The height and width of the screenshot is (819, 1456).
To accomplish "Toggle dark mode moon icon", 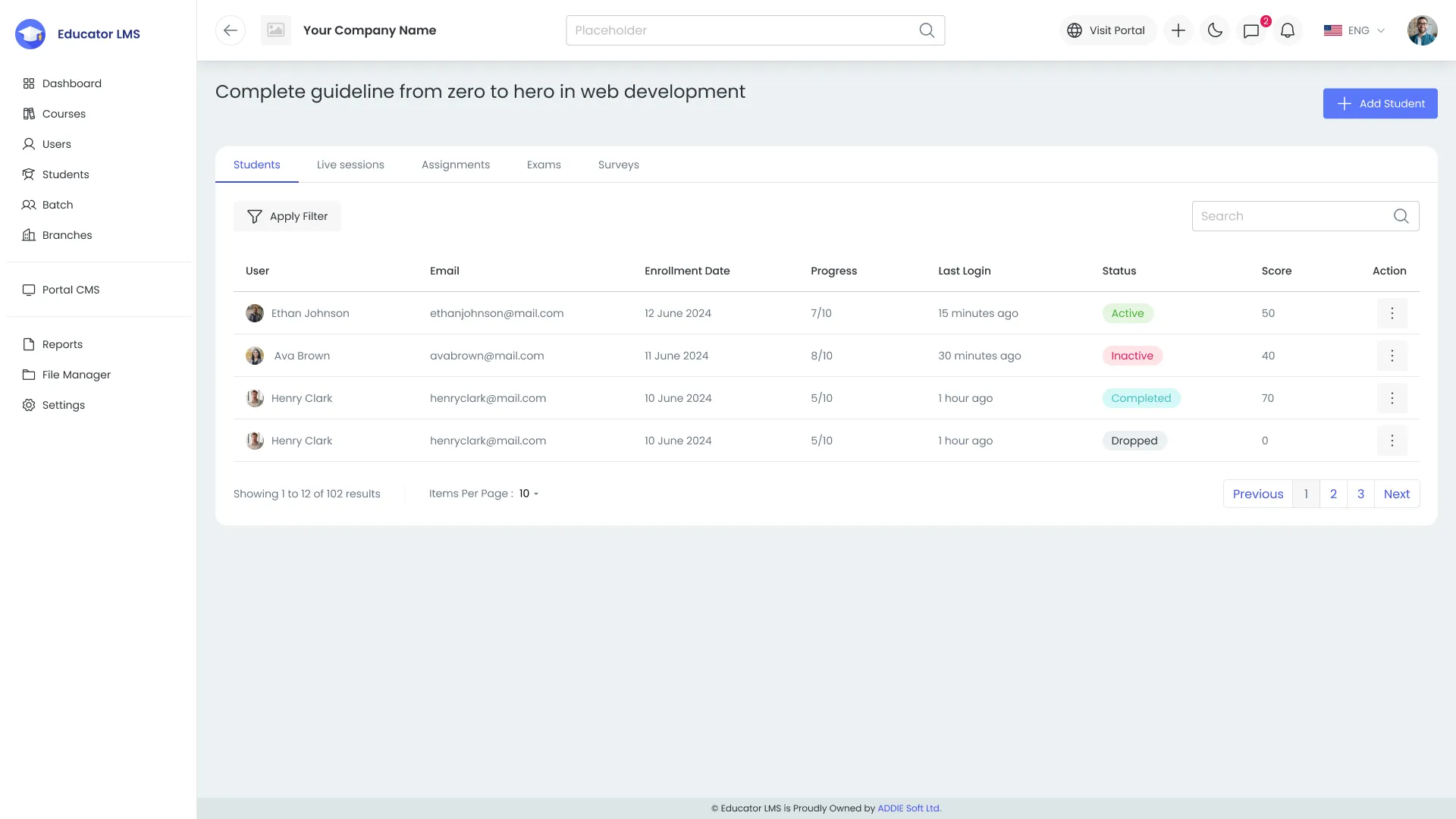I will click(x=1215, y=30).
